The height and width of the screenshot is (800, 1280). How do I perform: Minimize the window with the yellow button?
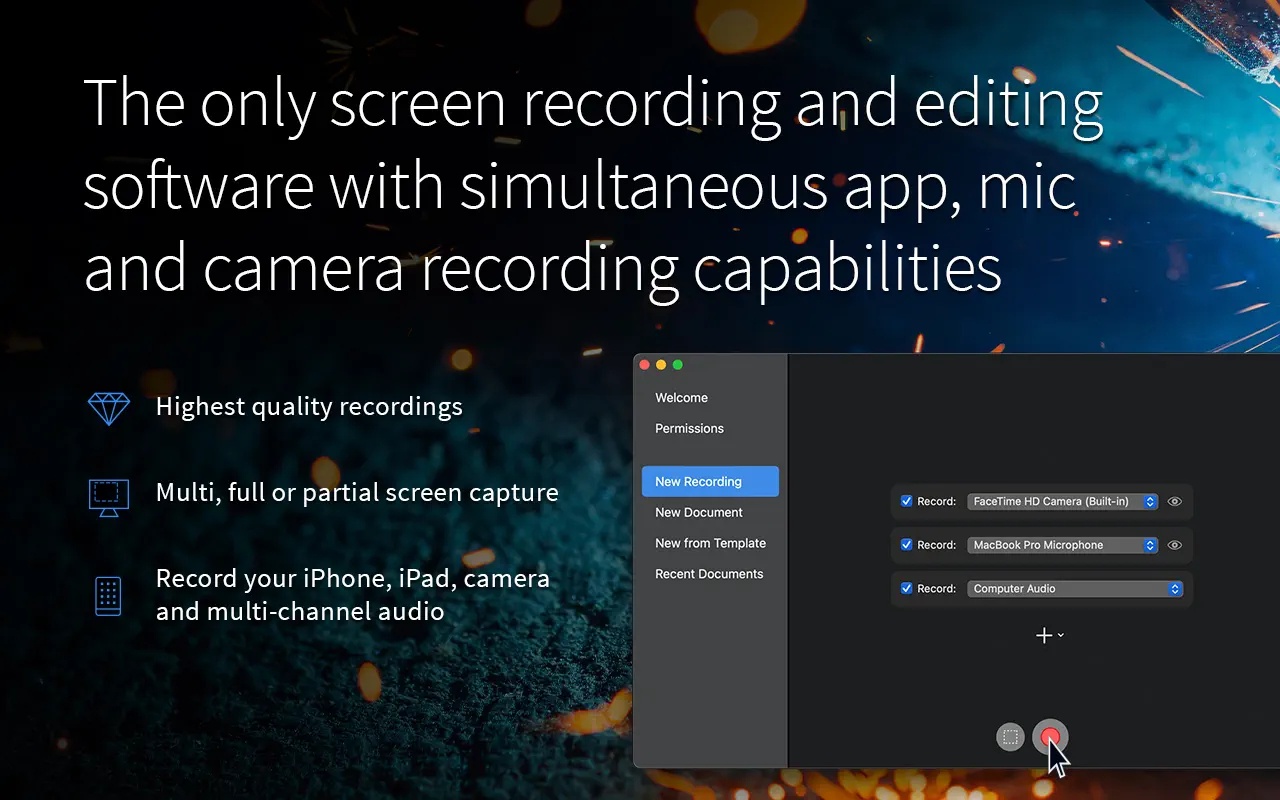(661, 365)
